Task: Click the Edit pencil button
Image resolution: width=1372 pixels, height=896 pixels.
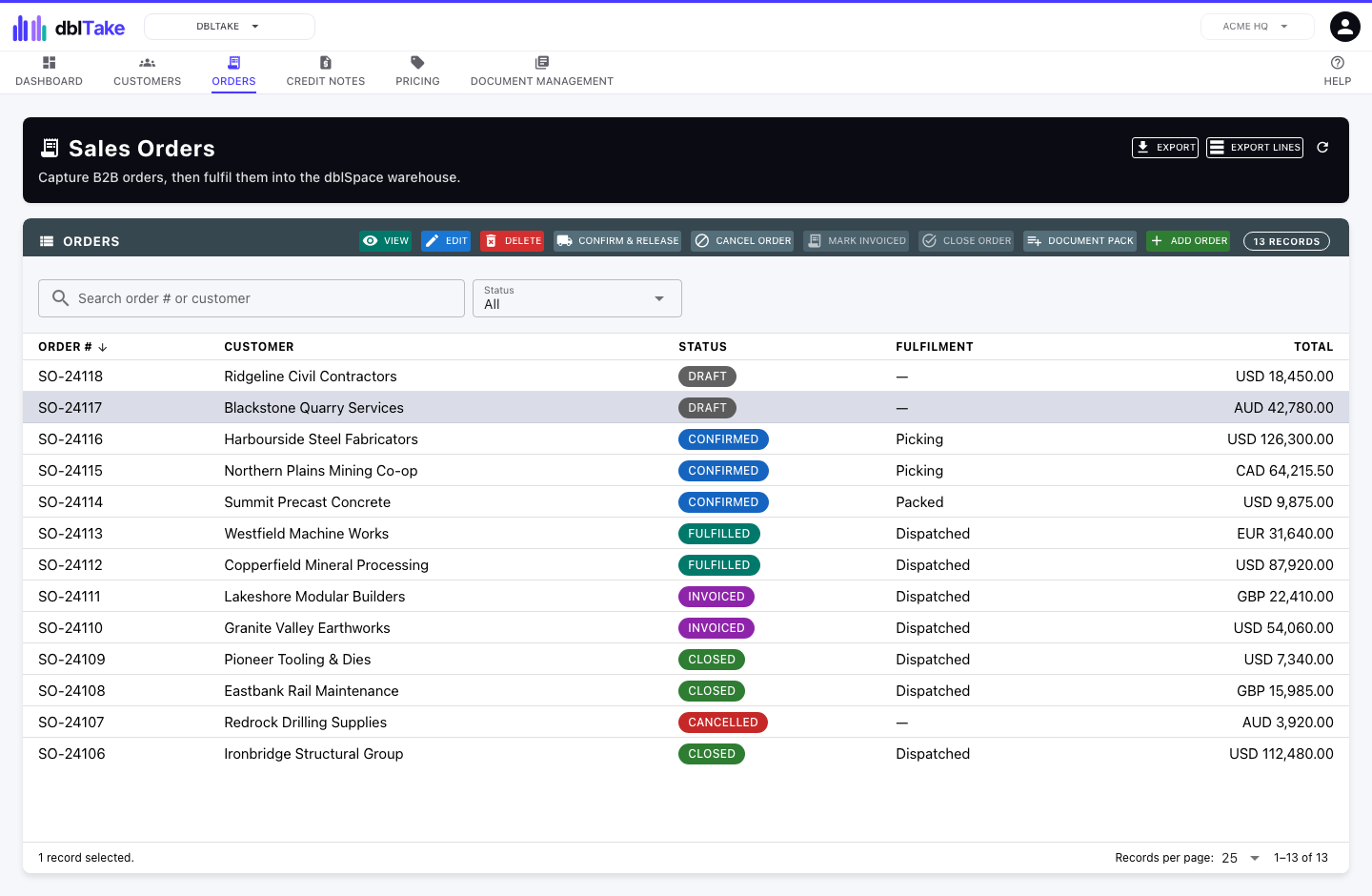Action: (446, 241)
